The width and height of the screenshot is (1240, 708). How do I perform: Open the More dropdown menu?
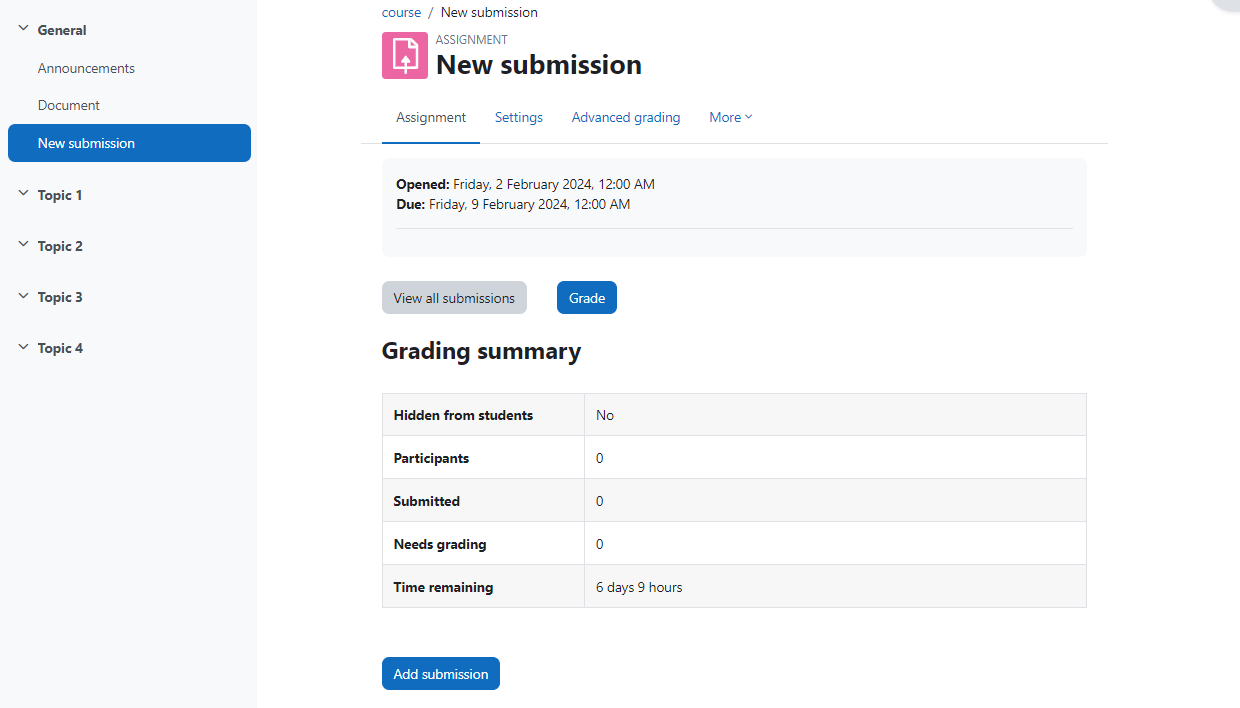point(730,117)
